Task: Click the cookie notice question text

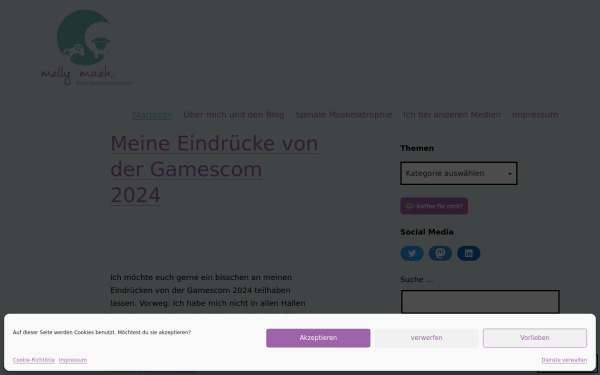Action: (x=102, y=333)
